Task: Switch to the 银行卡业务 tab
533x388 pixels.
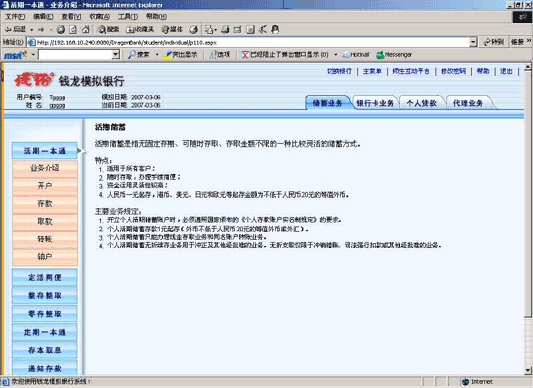Action: tap(375, 103)
